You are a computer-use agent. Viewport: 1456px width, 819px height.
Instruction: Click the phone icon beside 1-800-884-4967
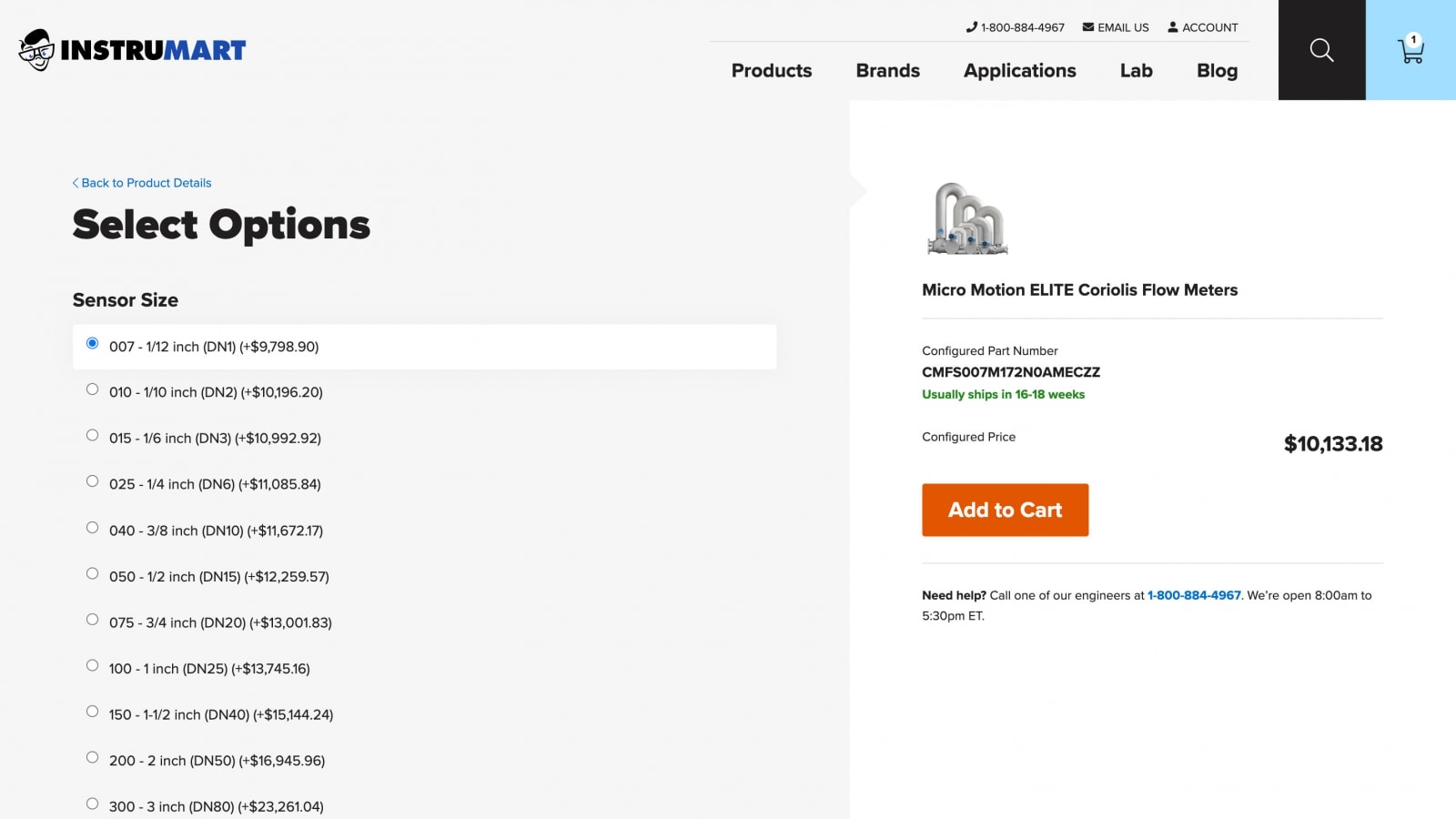970,27
